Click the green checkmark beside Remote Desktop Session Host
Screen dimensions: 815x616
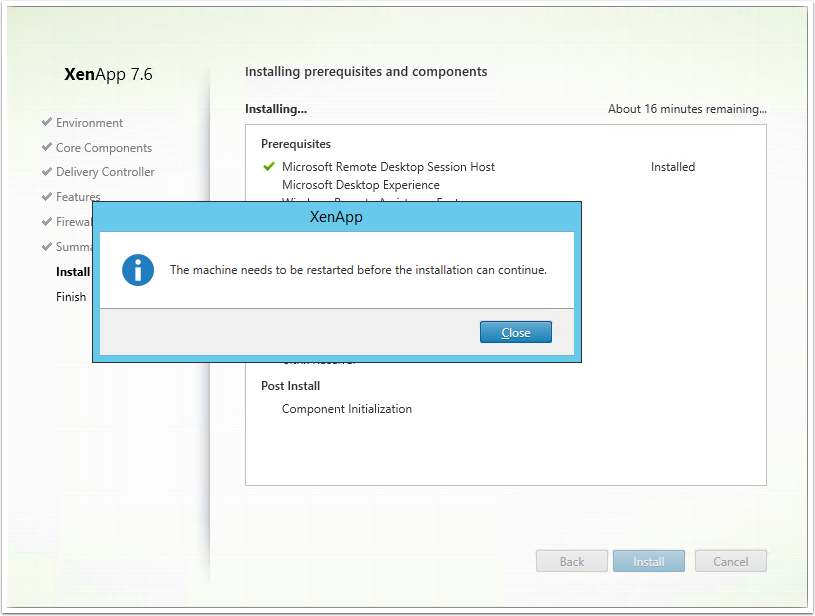point(269,166)
